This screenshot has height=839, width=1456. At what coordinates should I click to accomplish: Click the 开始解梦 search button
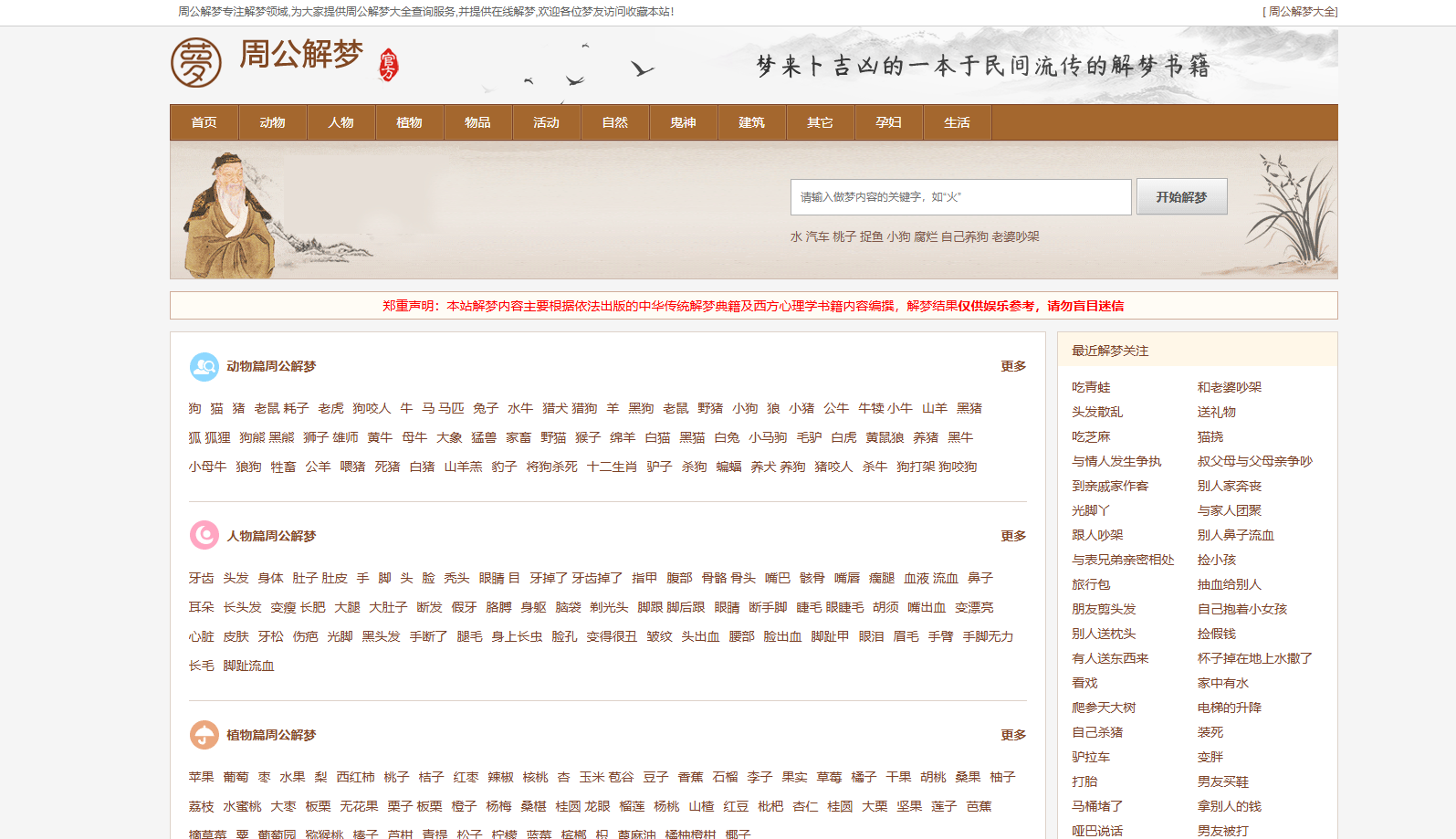coord(1182,197)
